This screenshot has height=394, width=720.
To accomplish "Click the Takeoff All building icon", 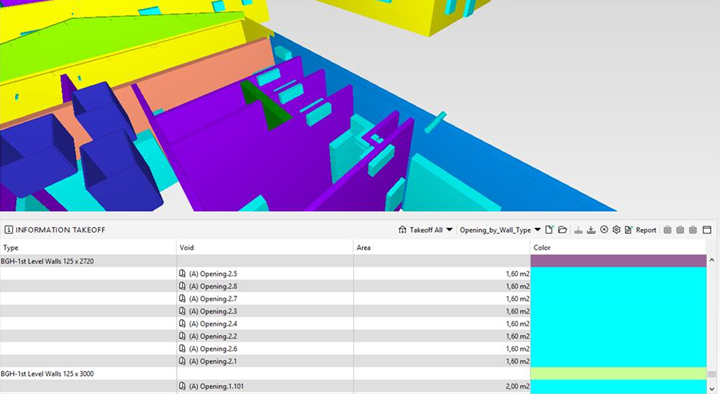I will (403, 230).
